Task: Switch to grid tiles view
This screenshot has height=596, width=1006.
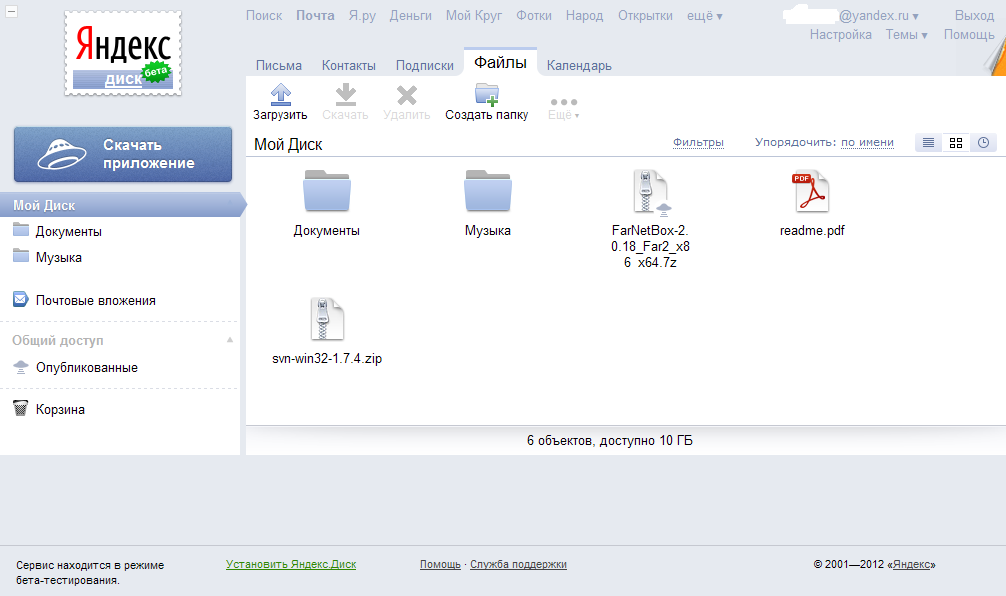Action: [956, 143]
